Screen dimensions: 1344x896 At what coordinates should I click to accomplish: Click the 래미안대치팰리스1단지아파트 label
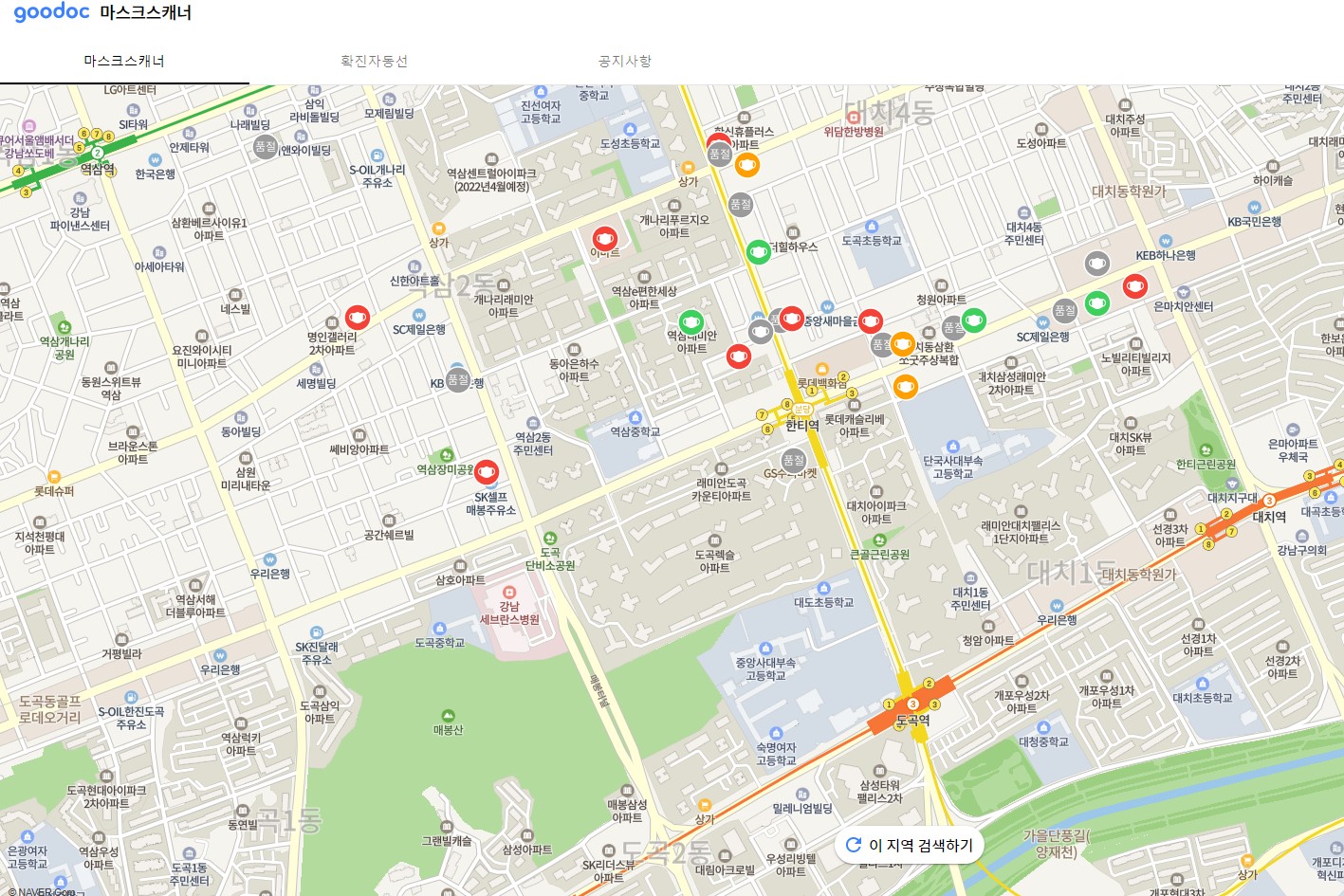click(1021, 532)
